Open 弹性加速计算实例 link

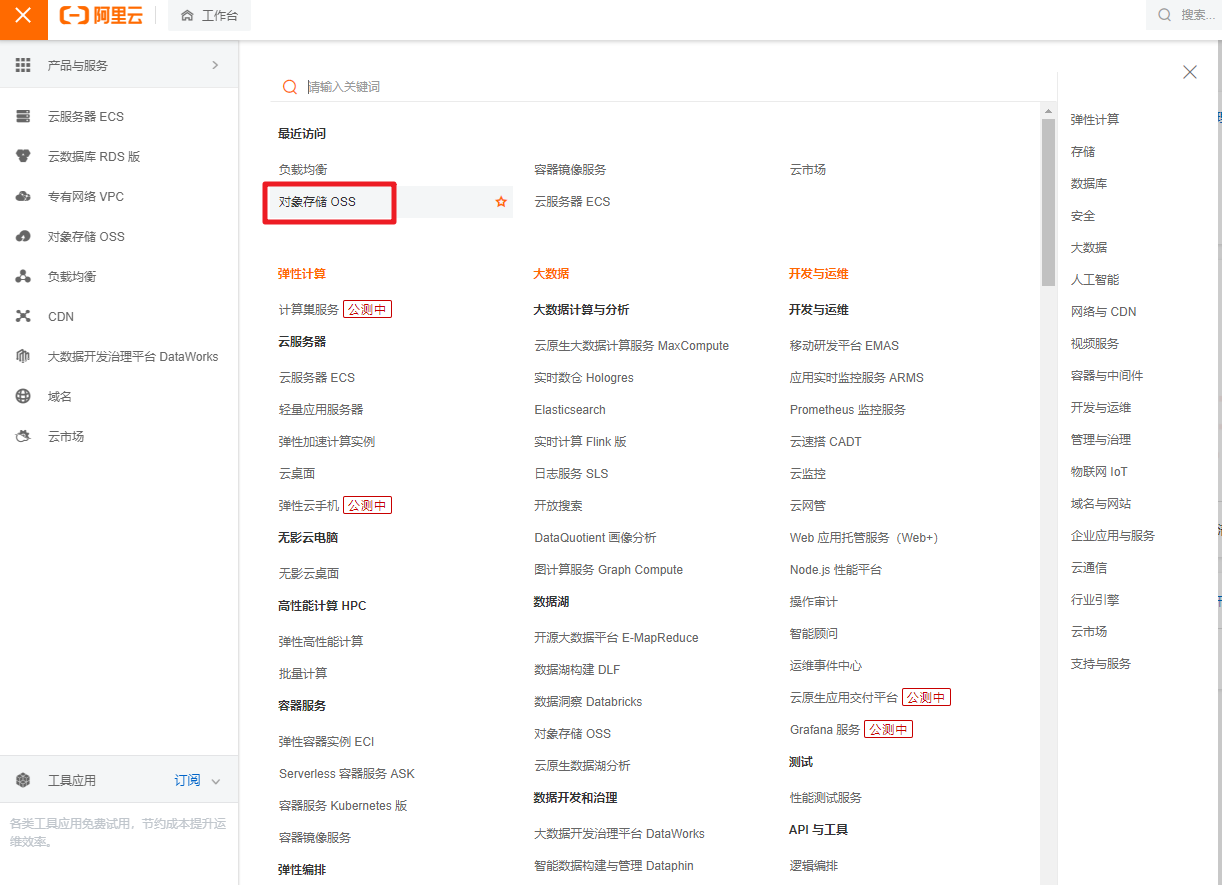pos(327,442)
